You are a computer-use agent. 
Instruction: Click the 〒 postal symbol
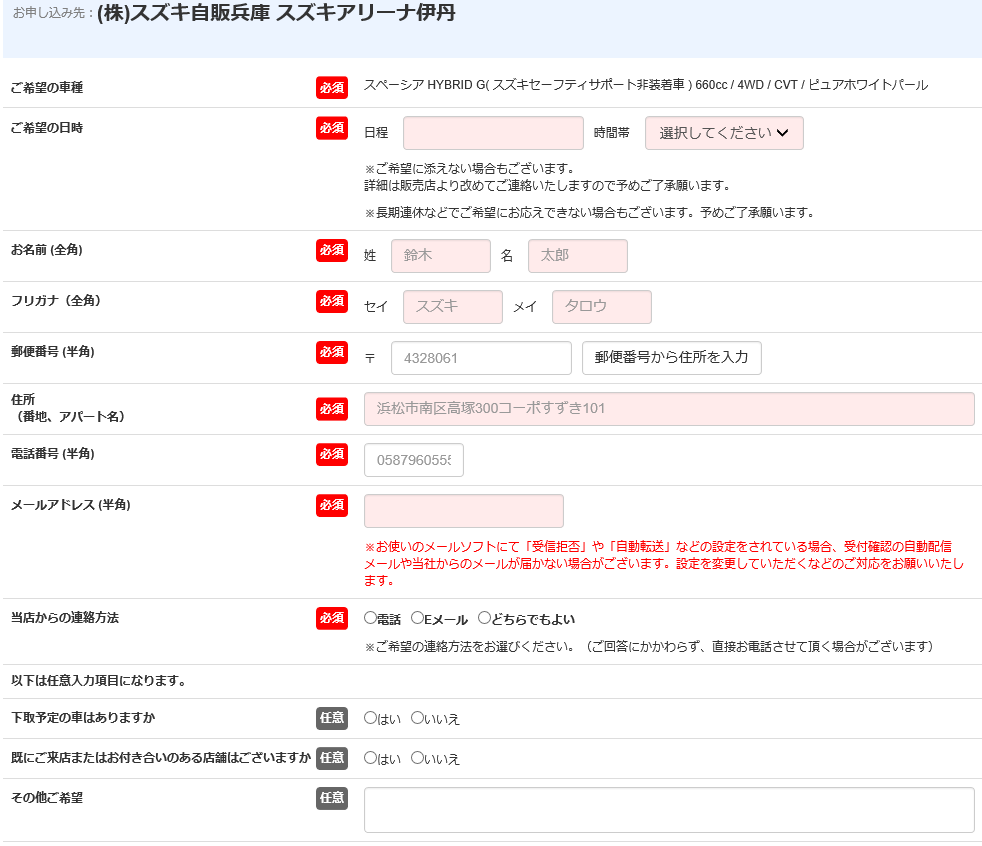tap(370, 358)
